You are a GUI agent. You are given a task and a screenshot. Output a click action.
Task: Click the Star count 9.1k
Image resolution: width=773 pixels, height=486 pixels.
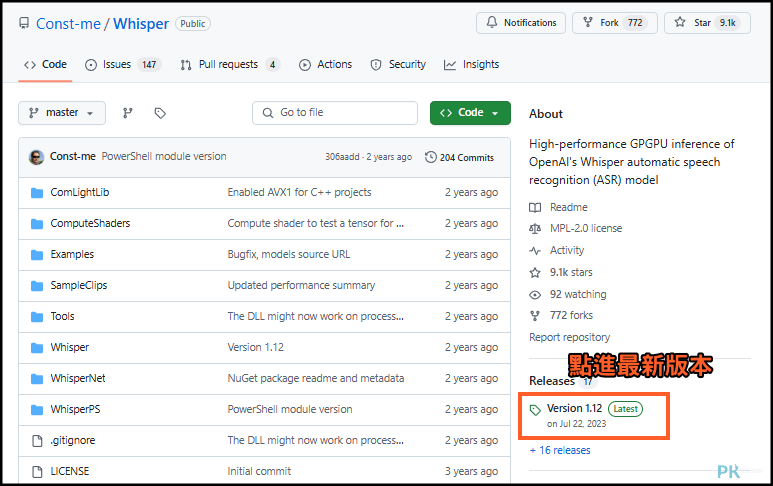tap(727, 23)
